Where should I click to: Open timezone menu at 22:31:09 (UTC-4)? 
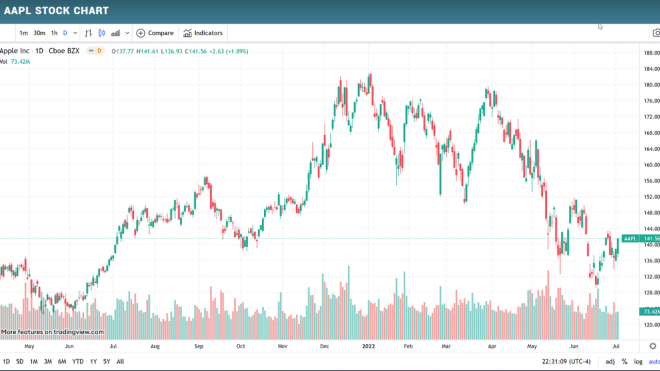(x=566, y=361)
